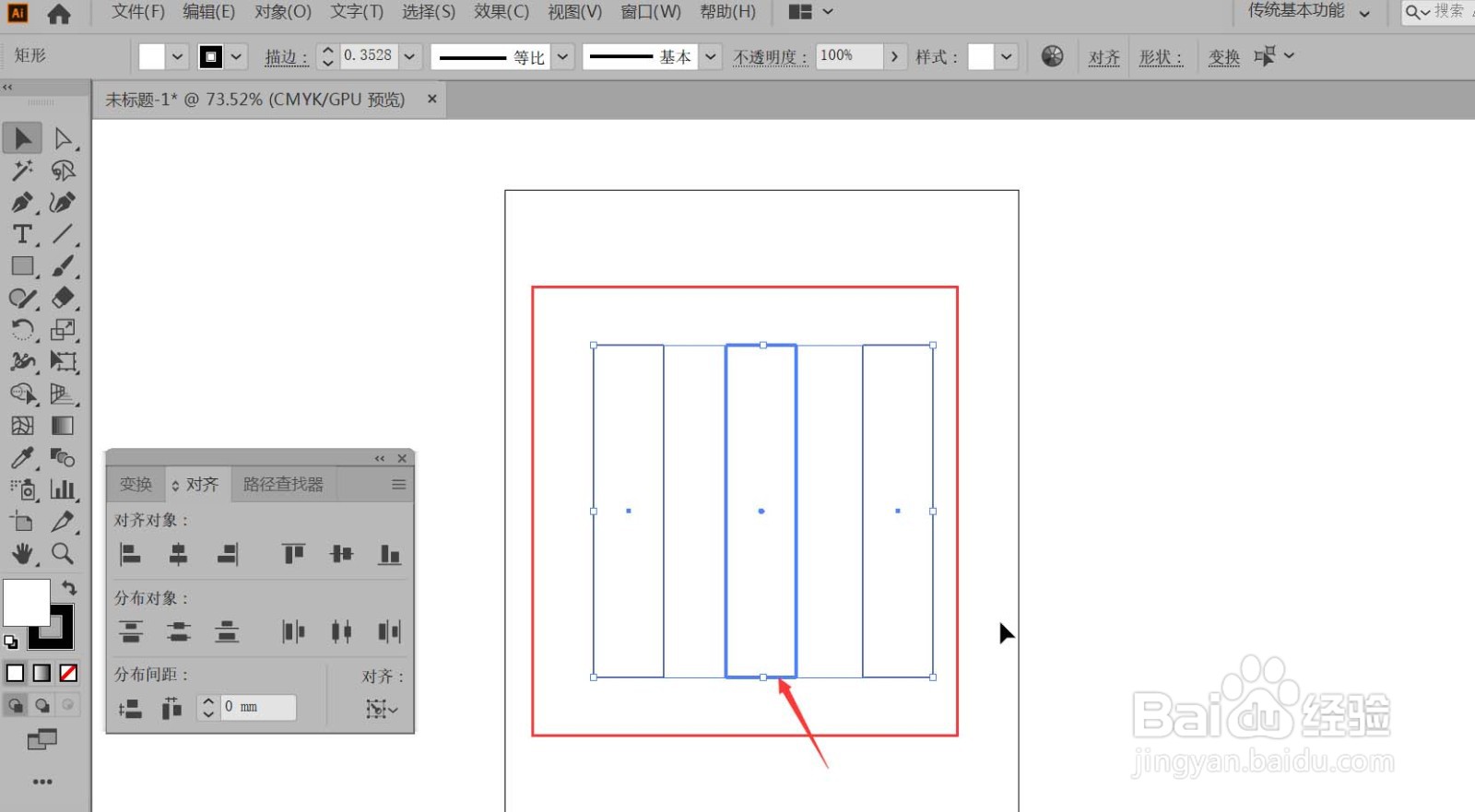1475x812 pixels.
Task: Select the Pen tool
Action: coord(22,202)
